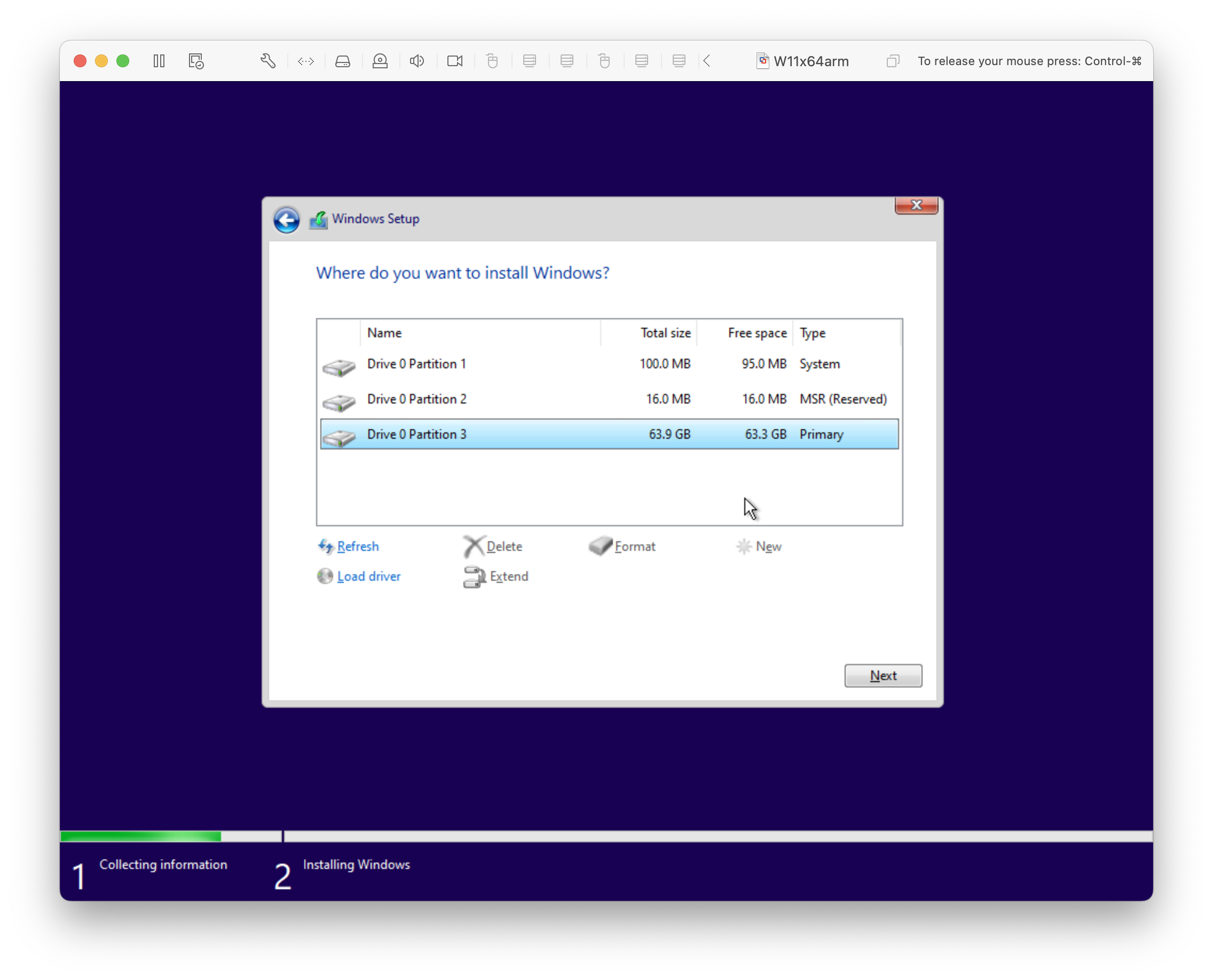The image size is (1213, 980).
Task: Click the Installing Windows step label
Action: tap(356, 864)
